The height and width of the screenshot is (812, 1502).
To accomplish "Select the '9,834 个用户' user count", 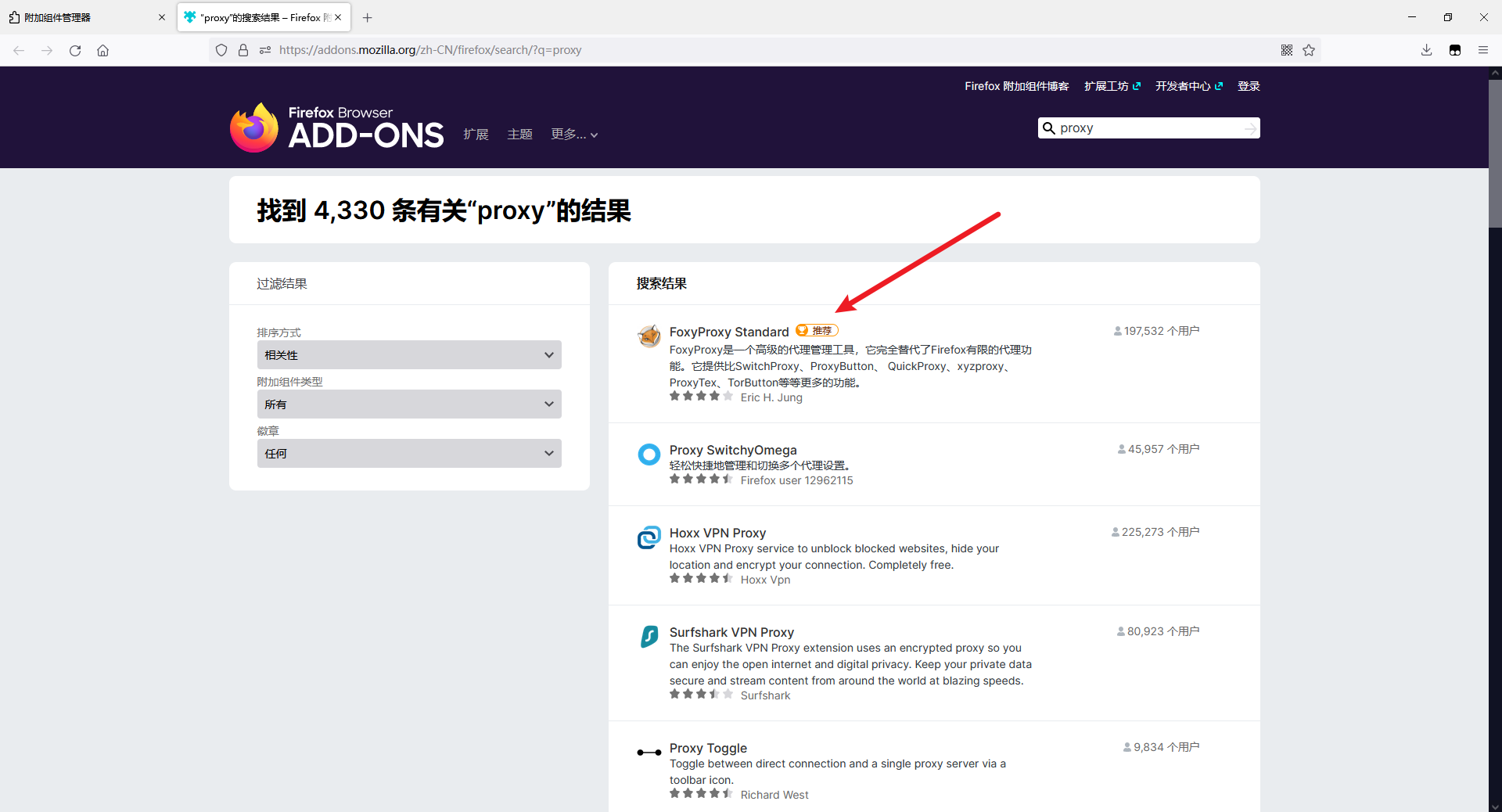I will (1162, 747).
